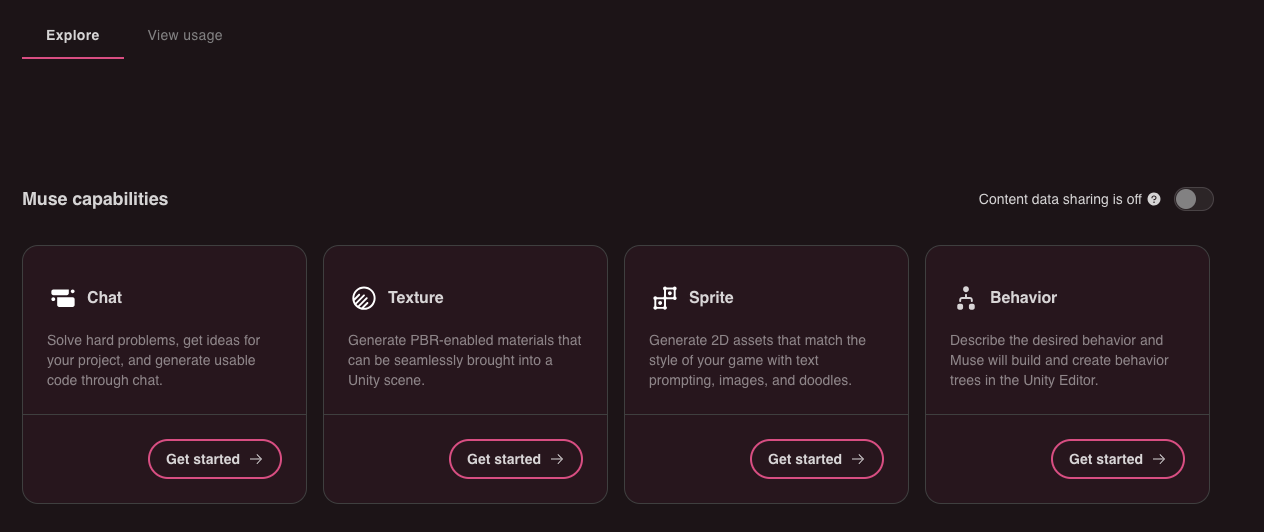
Task: Enable the content data sharing toggle
Action: (x=1193, y=199)
